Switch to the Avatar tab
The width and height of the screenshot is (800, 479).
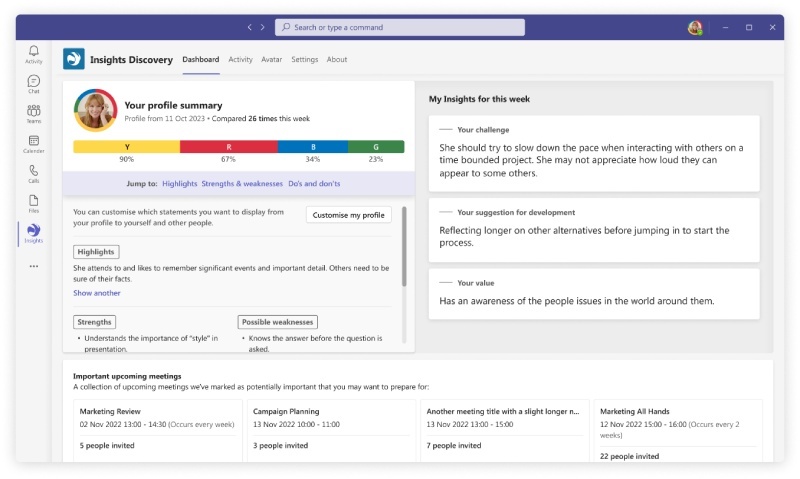point(271,59)
